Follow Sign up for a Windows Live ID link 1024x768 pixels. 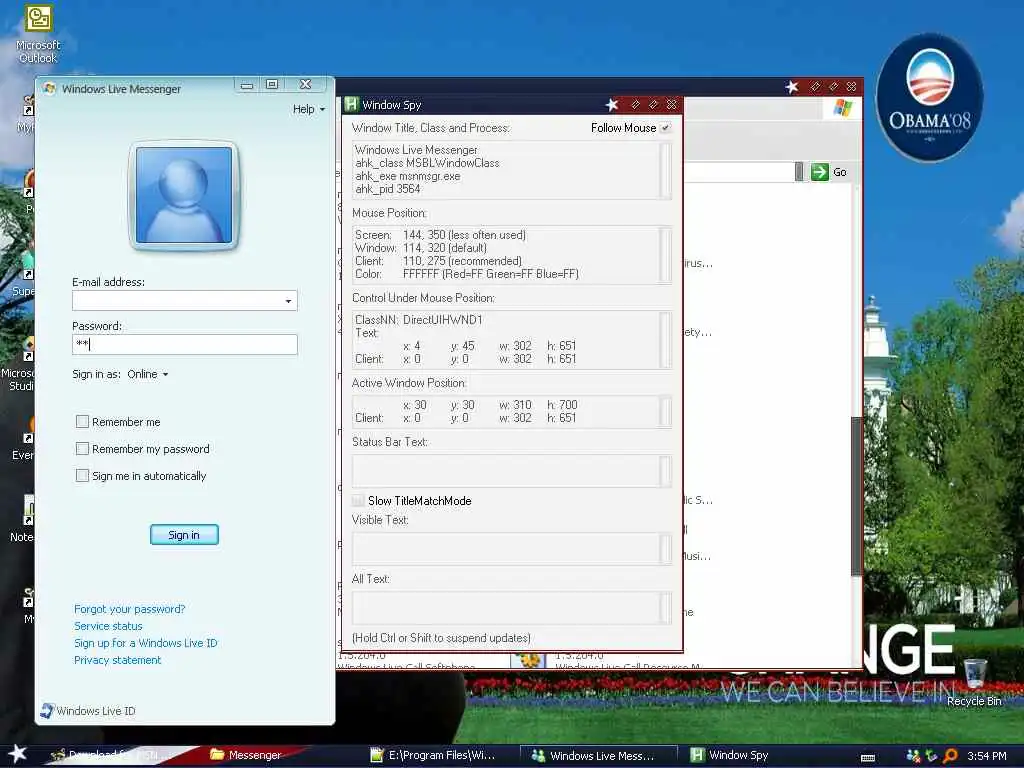(x=146, y=643)
